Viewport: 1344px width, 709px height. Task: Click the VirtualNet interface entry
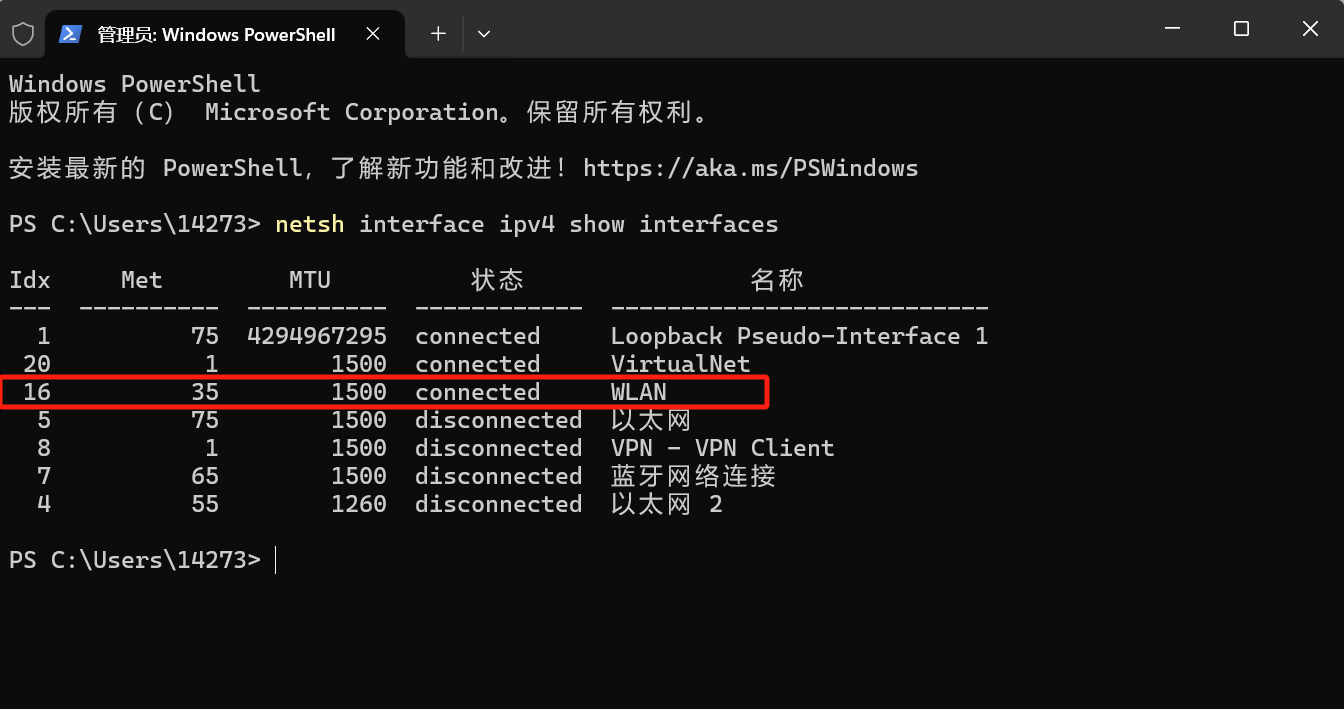680,364
